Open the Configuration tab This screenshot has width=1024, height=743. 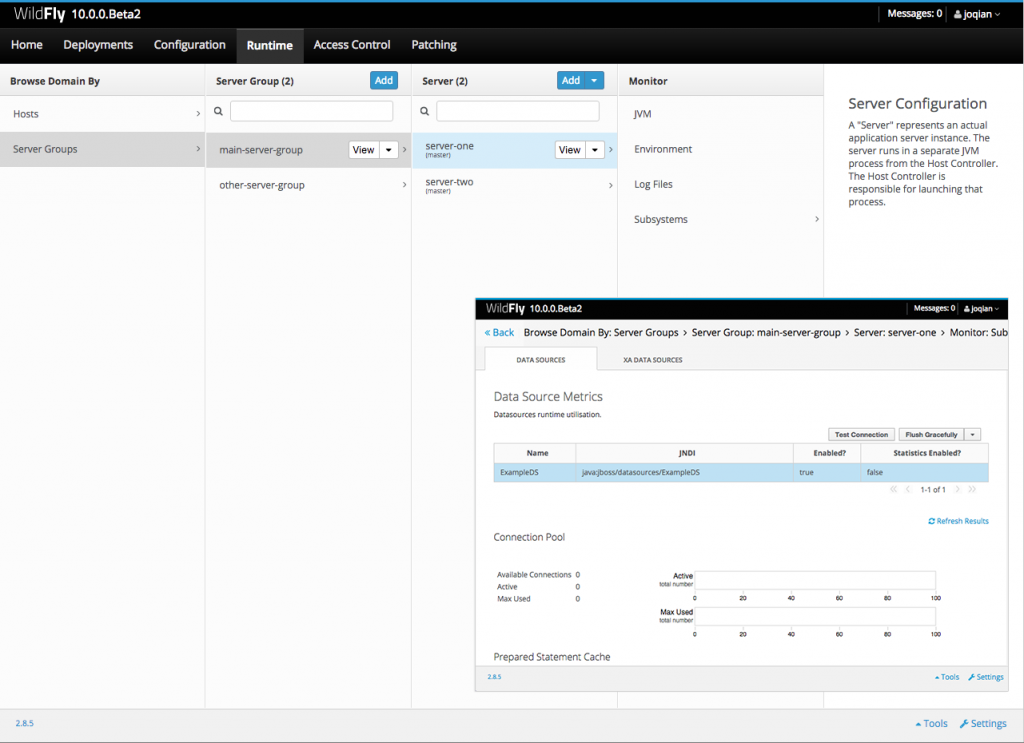click(x=189, y=45)
